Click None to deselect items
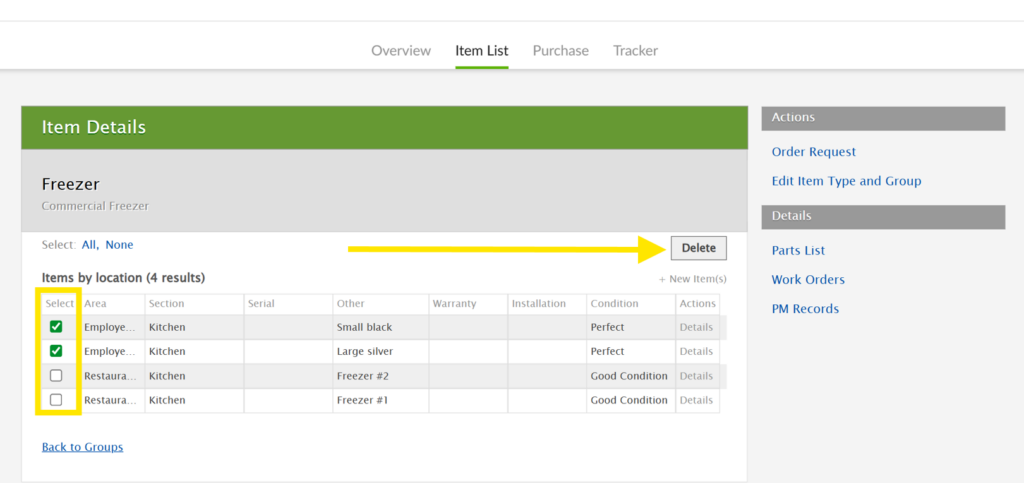The image size is (1024, 483). pos(119,245)
